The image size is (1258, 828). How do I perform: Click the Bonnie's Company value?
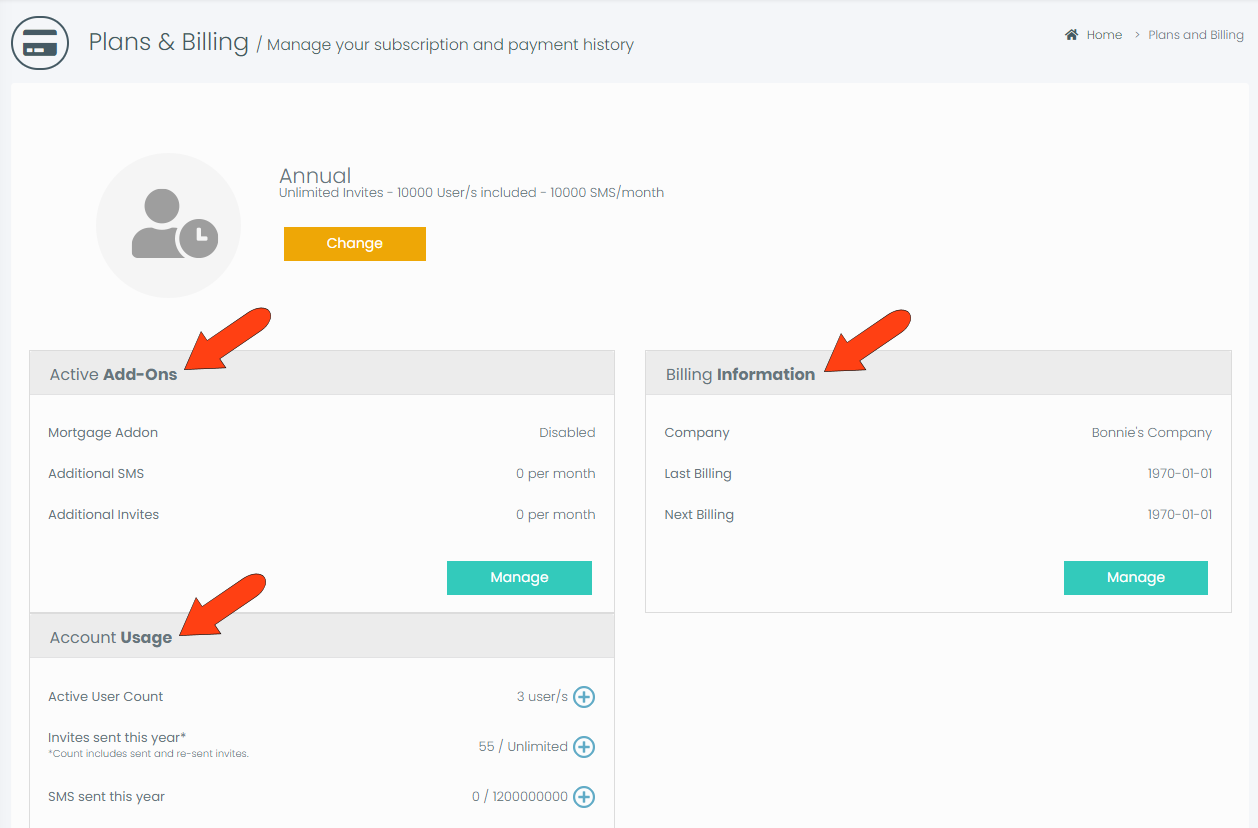[1151, 432]
